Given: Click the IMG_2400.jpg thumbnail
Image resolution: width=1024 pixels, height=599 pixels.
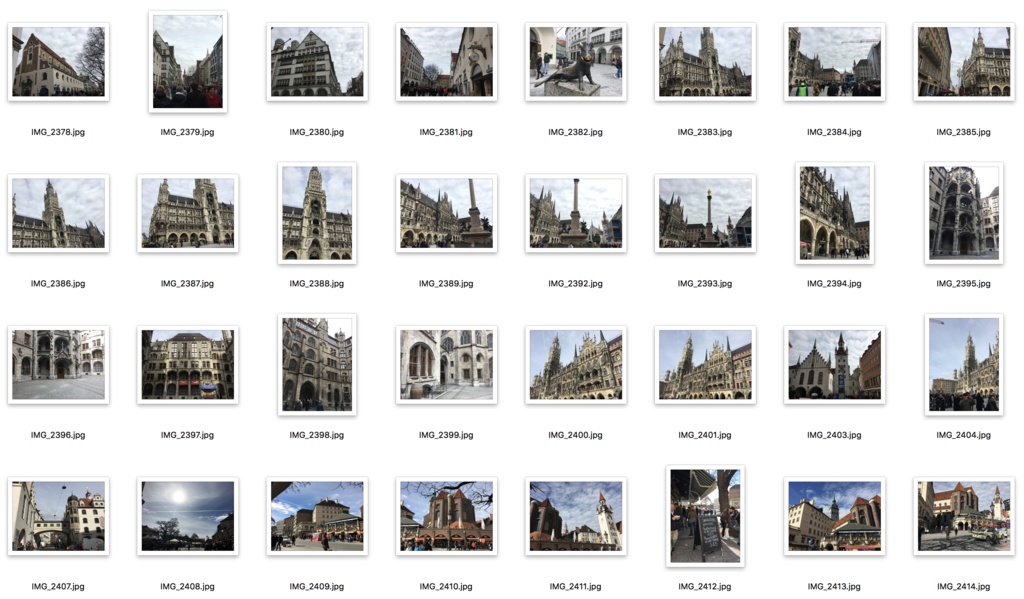Looking at the screenshot, I should point(575,365).
